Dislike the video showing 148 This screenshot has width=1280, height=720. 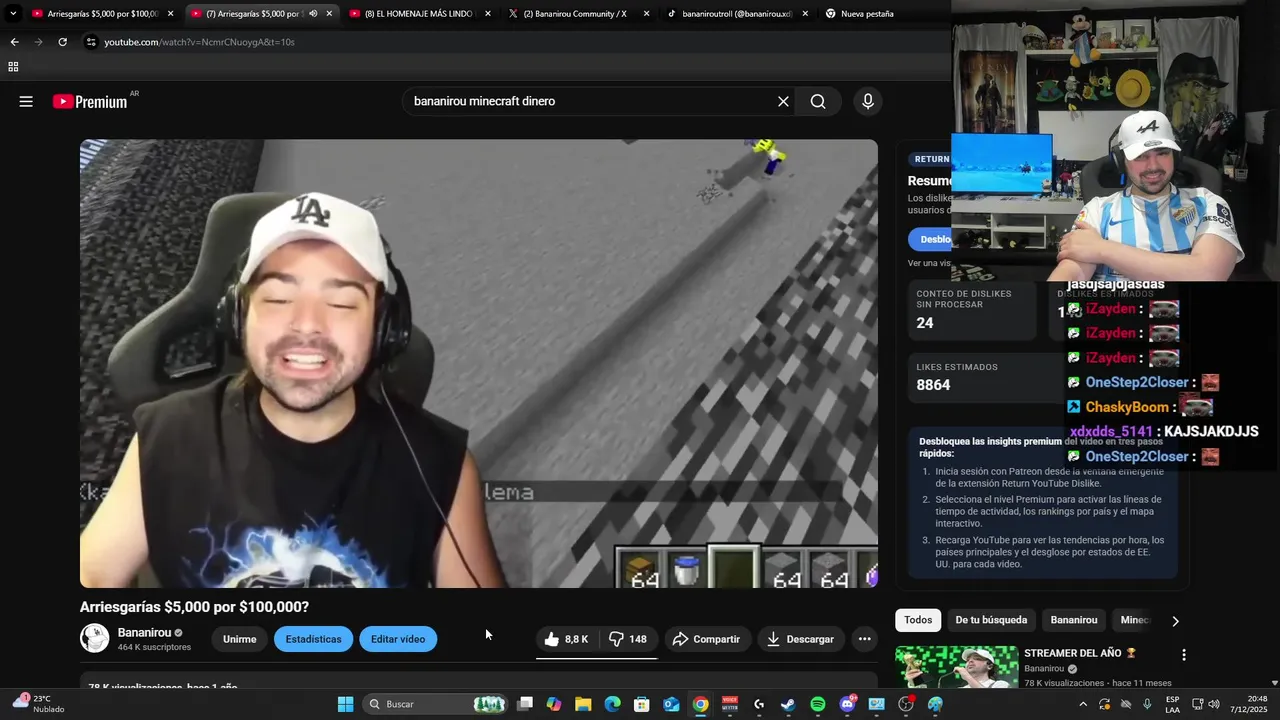coord(628,639)
